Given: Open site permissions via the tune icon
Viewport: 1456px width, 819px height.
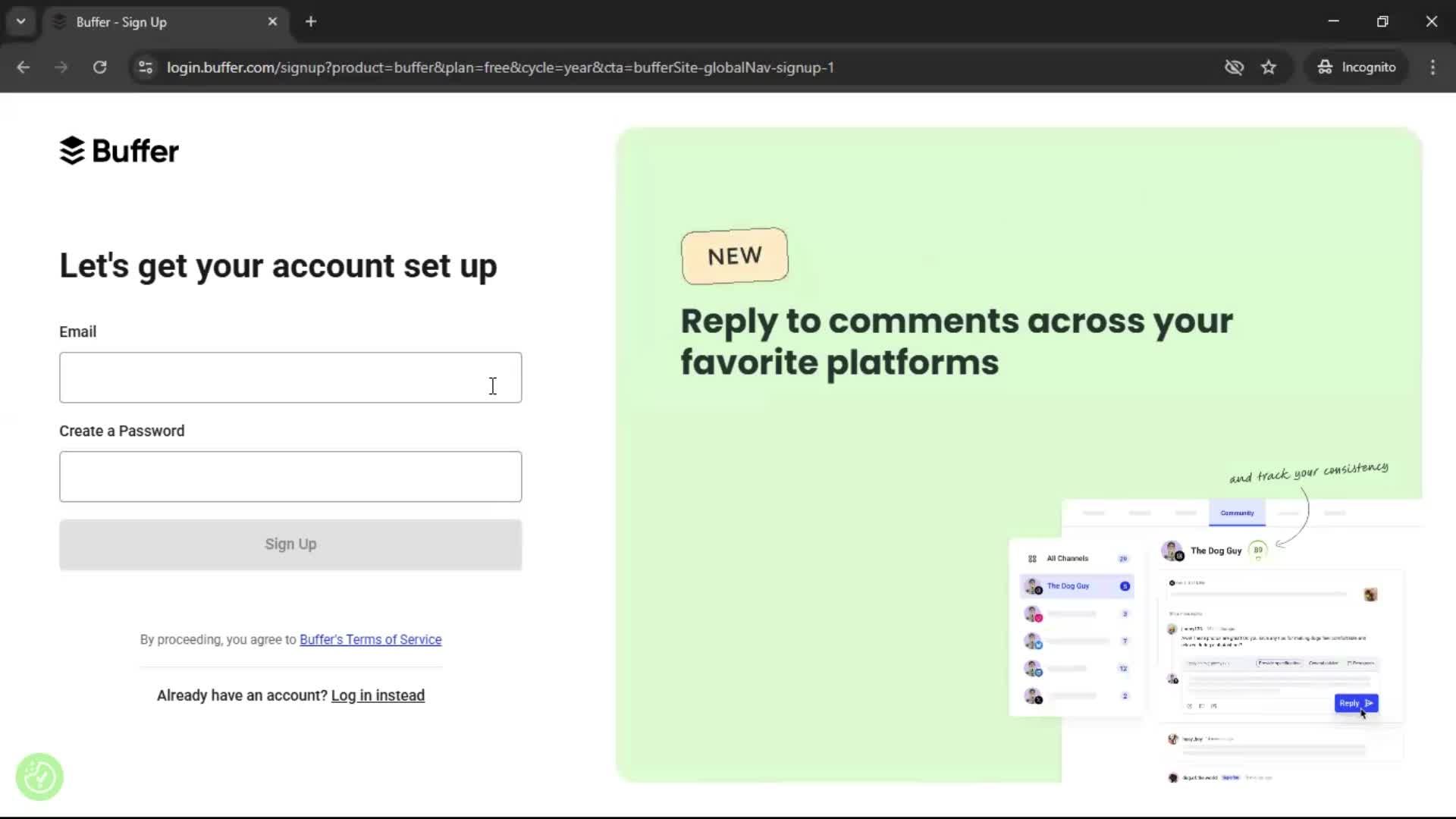Looking at the screenshot, I should point(145,67).
